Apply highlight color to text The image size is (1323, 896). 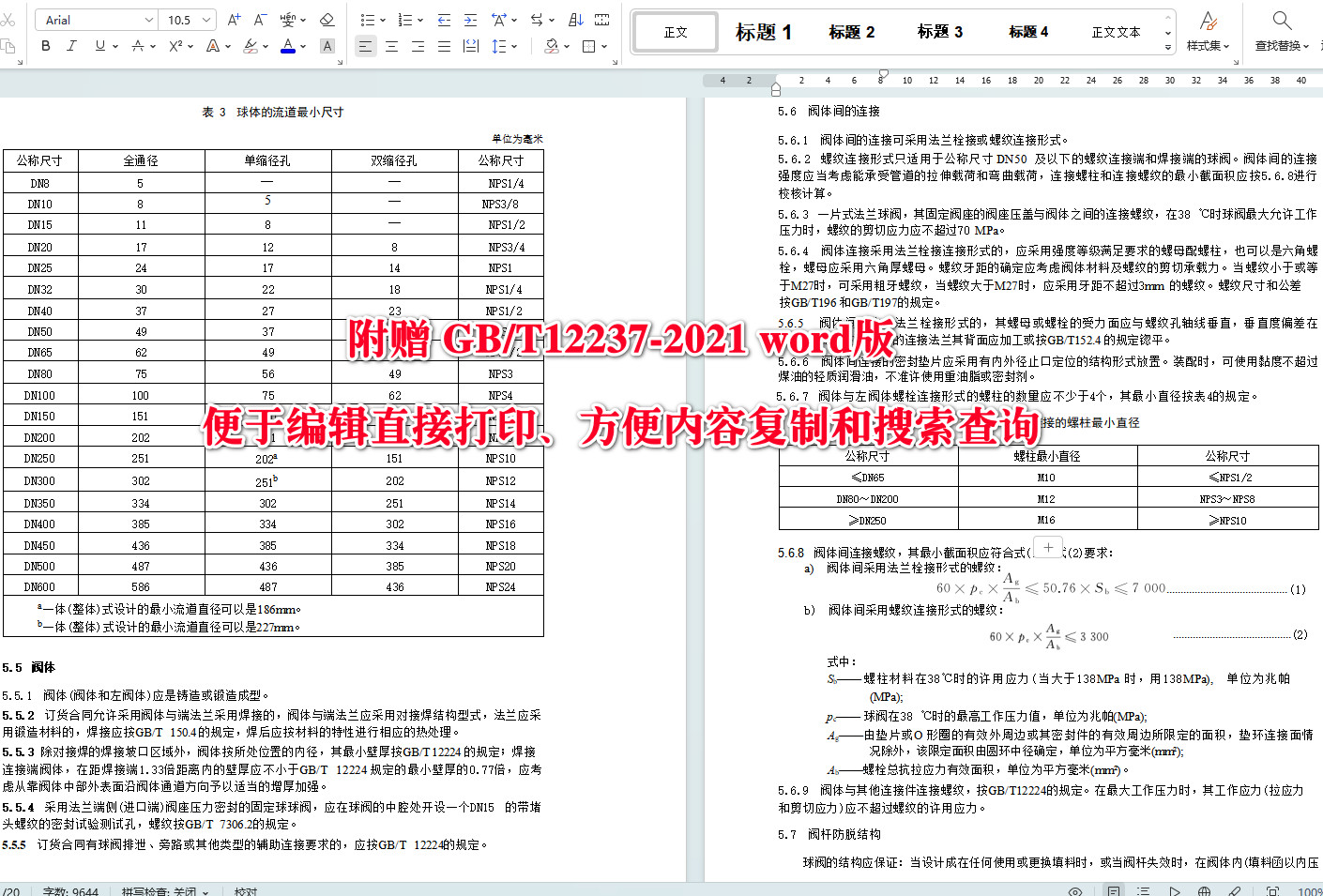click(x=252, y=45)
